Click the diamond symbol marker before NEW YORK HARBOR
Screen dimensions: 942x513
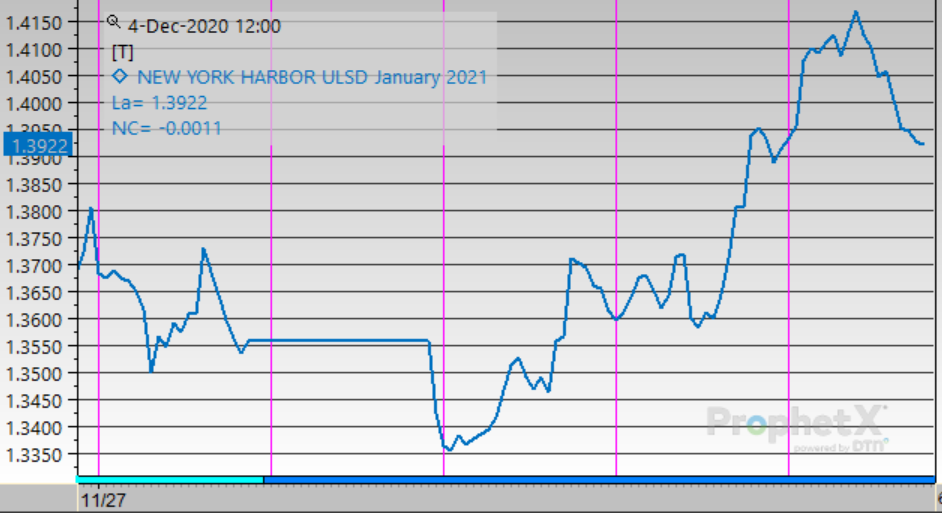pos(120,76)
